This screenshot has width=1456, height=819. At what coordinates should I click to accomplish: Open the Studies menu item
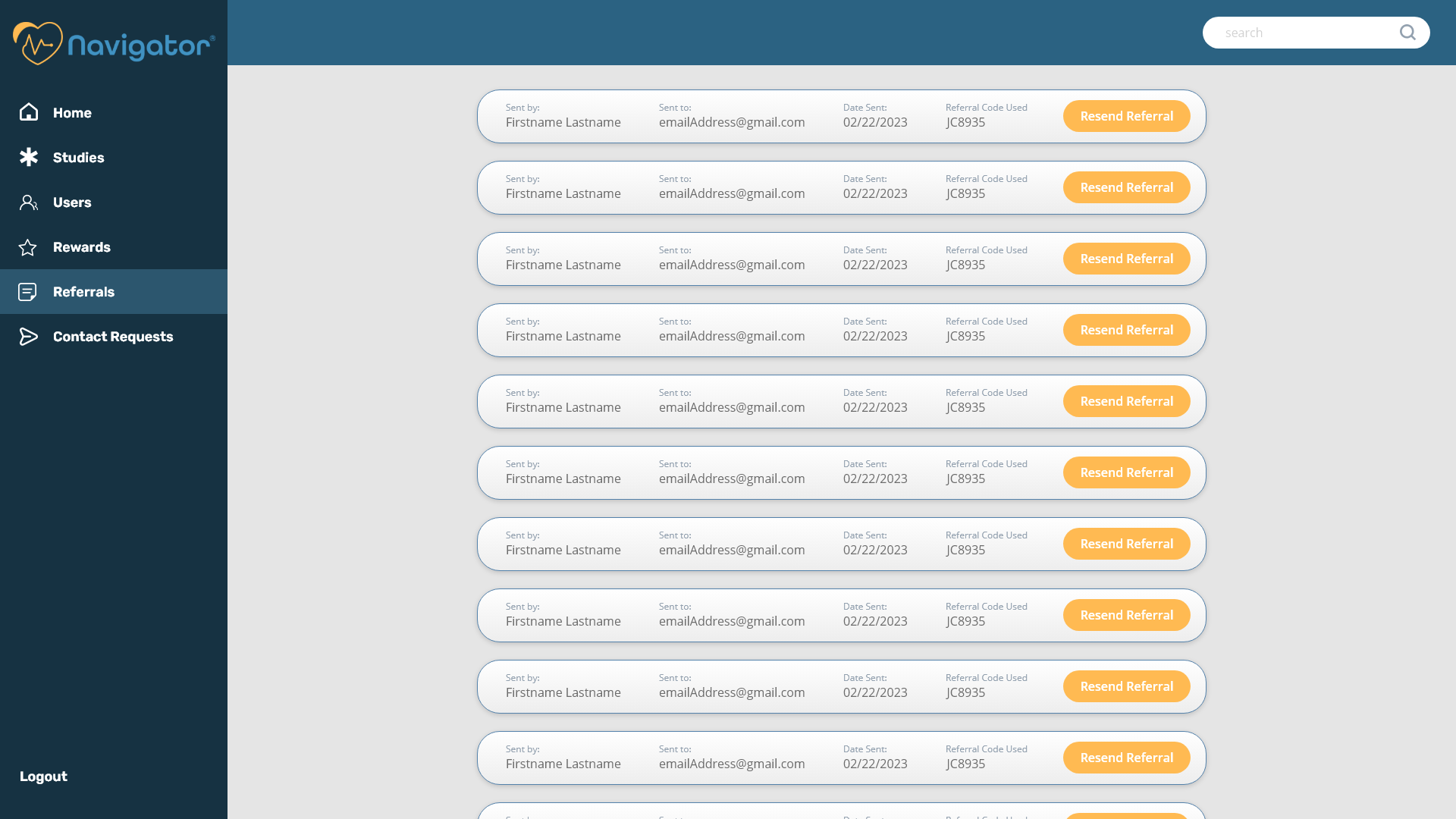(78, 158)
